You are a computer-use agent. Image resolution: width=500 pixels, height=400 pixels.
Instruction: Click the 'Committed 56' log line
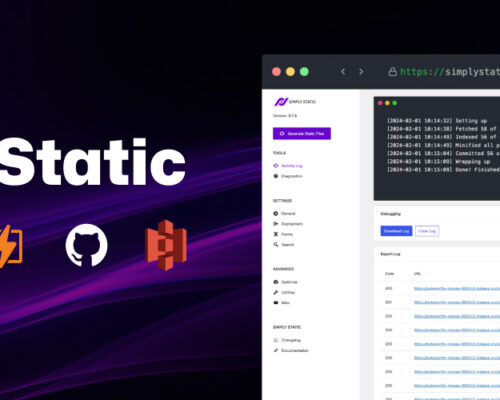pyautogui.click(x=443, y=153)
